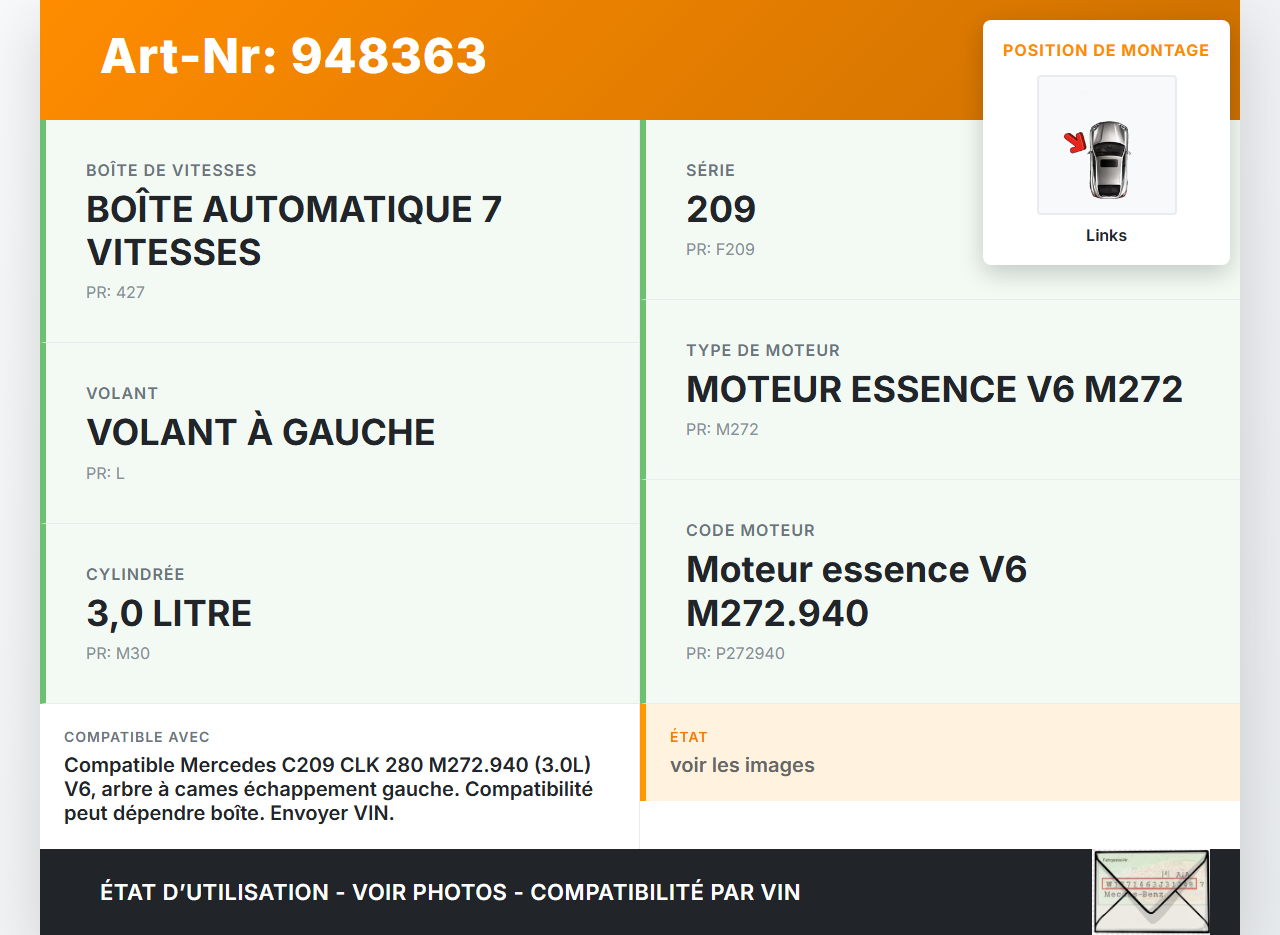Click the POSITION DE MONTAGE title
This screenshot has height=935, width=1280.
coord(1106,50)
